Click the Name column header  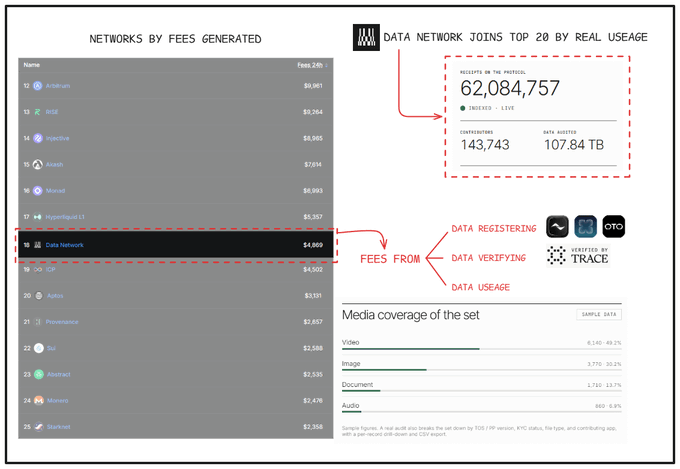point(32,65)
